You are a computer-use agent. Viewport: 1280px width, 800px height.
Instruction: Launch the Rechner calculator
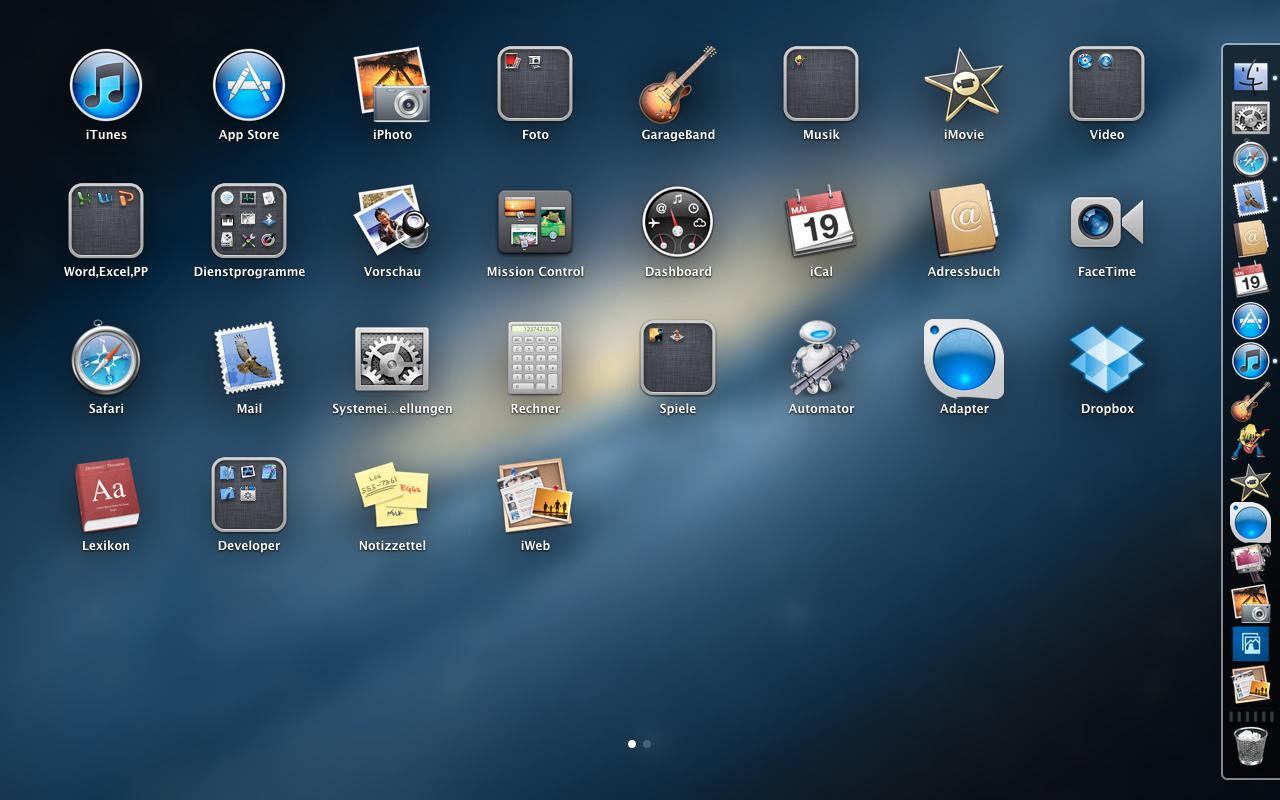[x=535, y=358]
